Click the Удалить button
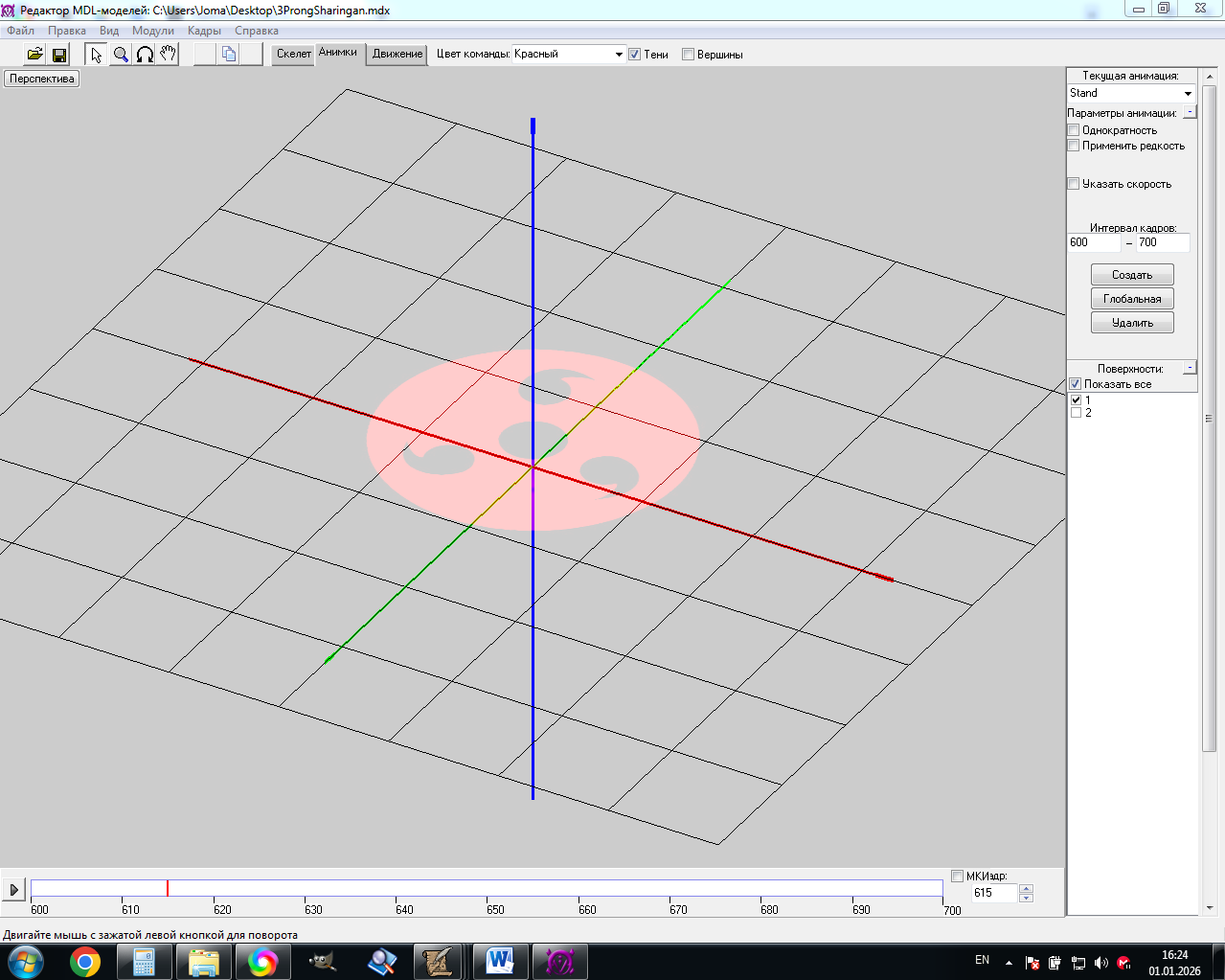 point(1132,323)
